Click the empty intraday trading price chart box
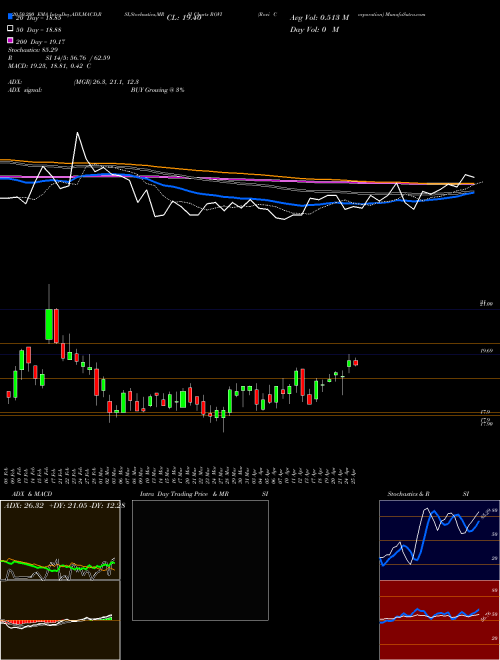The height and width of the screenshot is (660, 500). (x=200, y=560)
